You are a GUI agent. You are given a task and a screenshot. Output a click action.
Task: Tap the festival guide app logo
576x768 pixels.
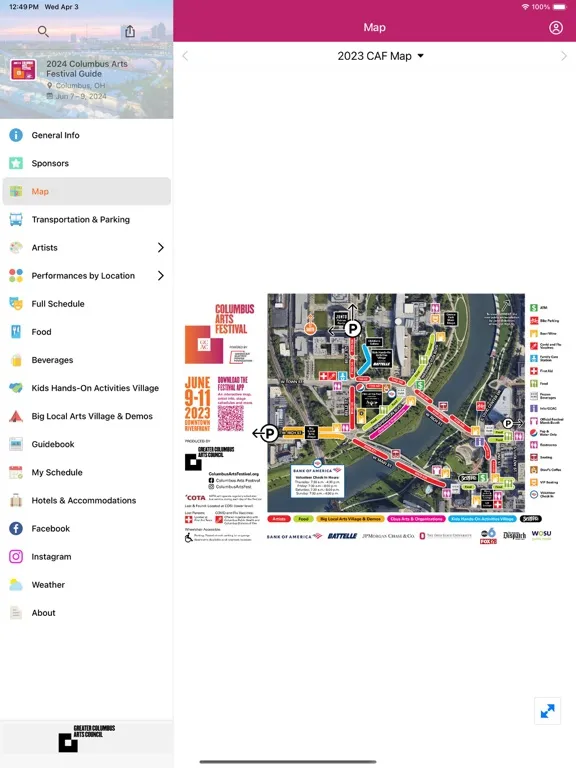point(23,70)
